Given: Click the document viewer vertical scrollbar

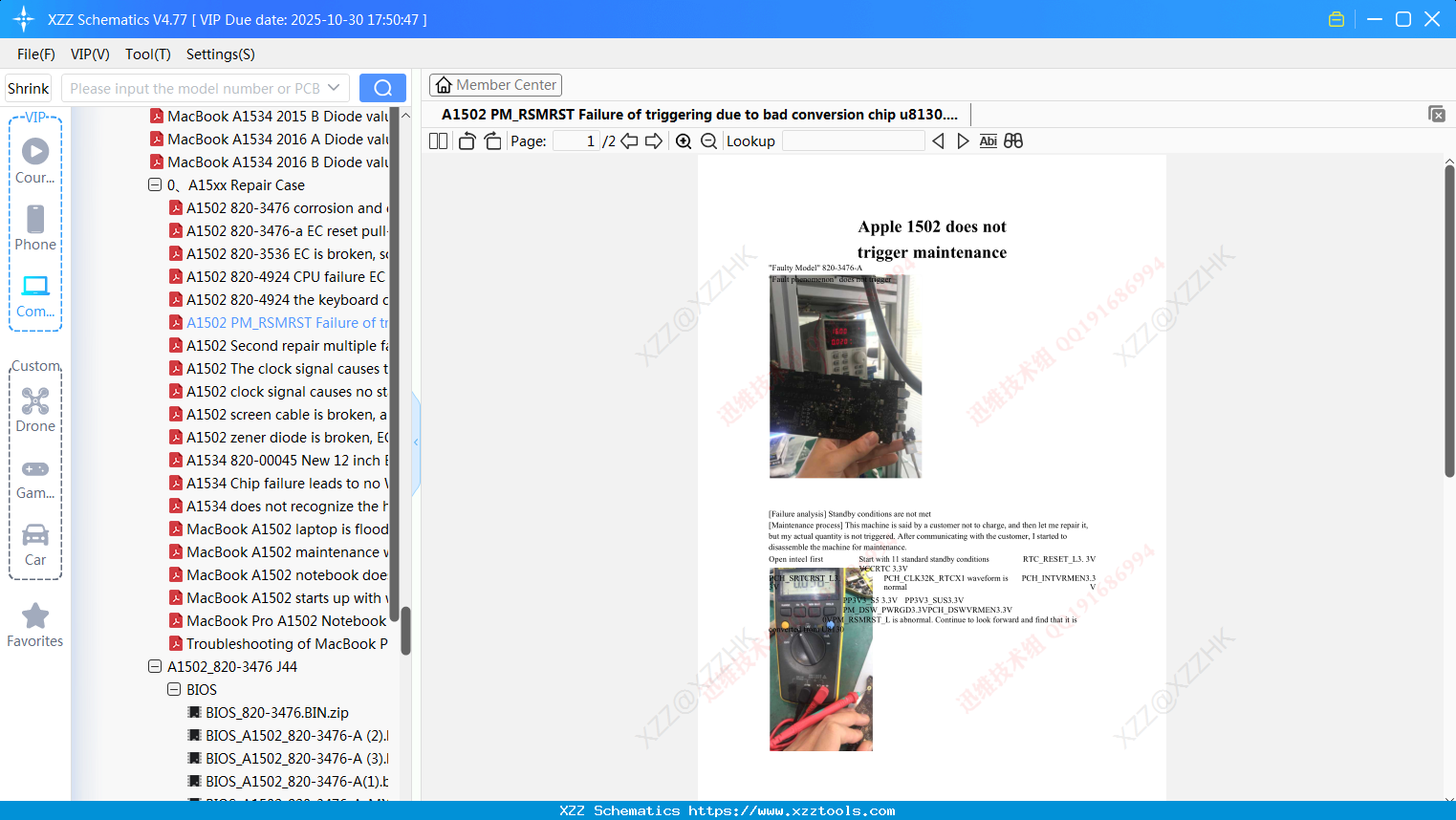Looking at the screenshot, I should pos(1449,320).
